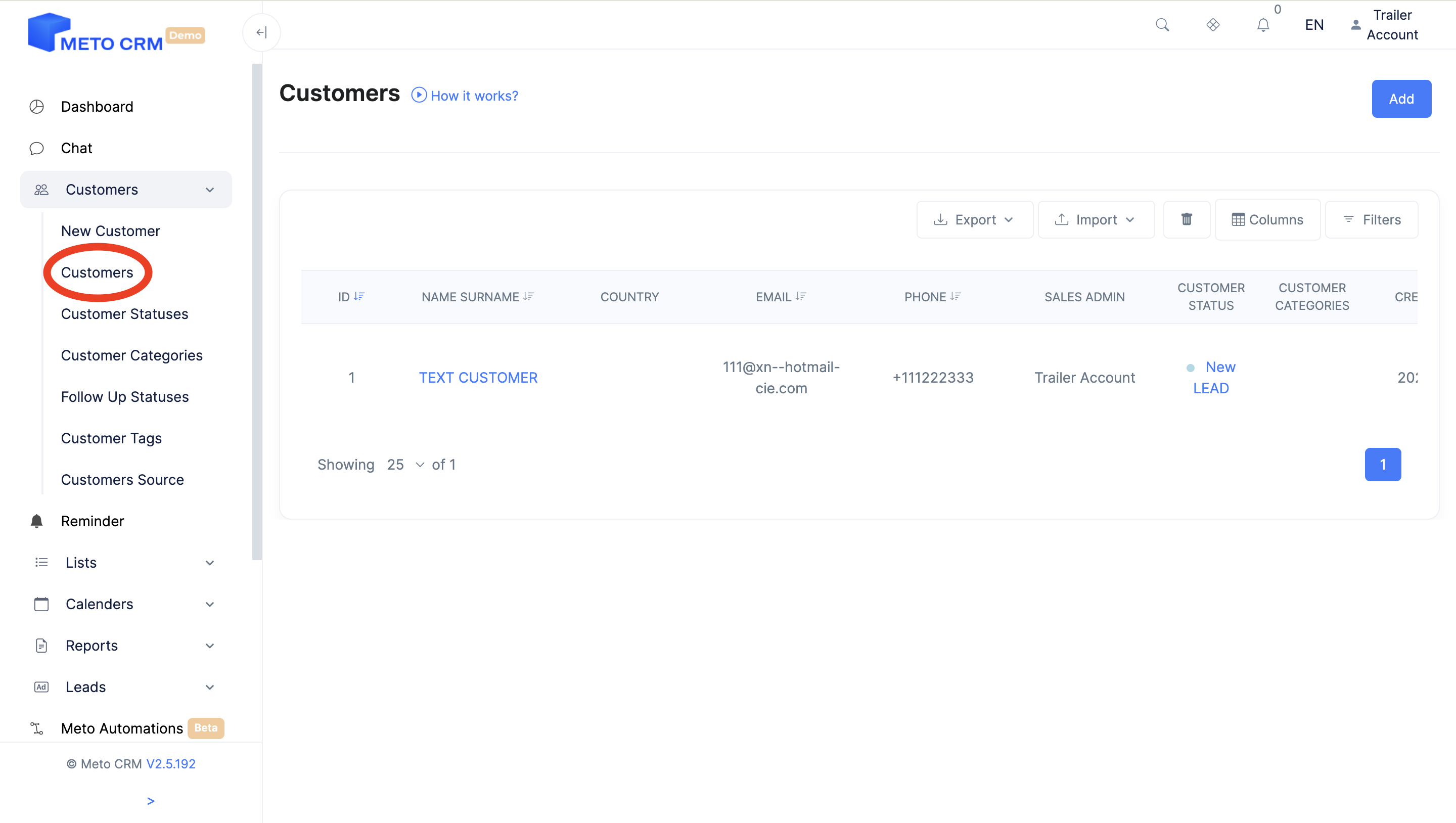Click the diamond icon in top bar

tap(1212, 25)
